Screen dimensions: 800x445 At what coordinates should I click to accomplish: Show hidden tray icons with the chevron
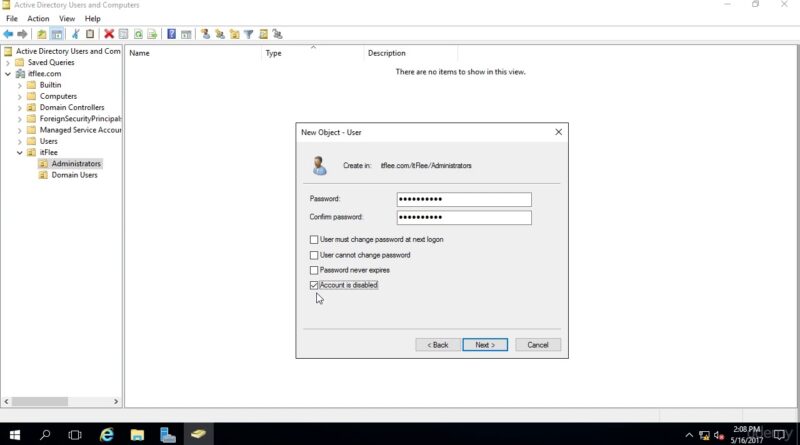pyautogui.click(x=689, y=435)
